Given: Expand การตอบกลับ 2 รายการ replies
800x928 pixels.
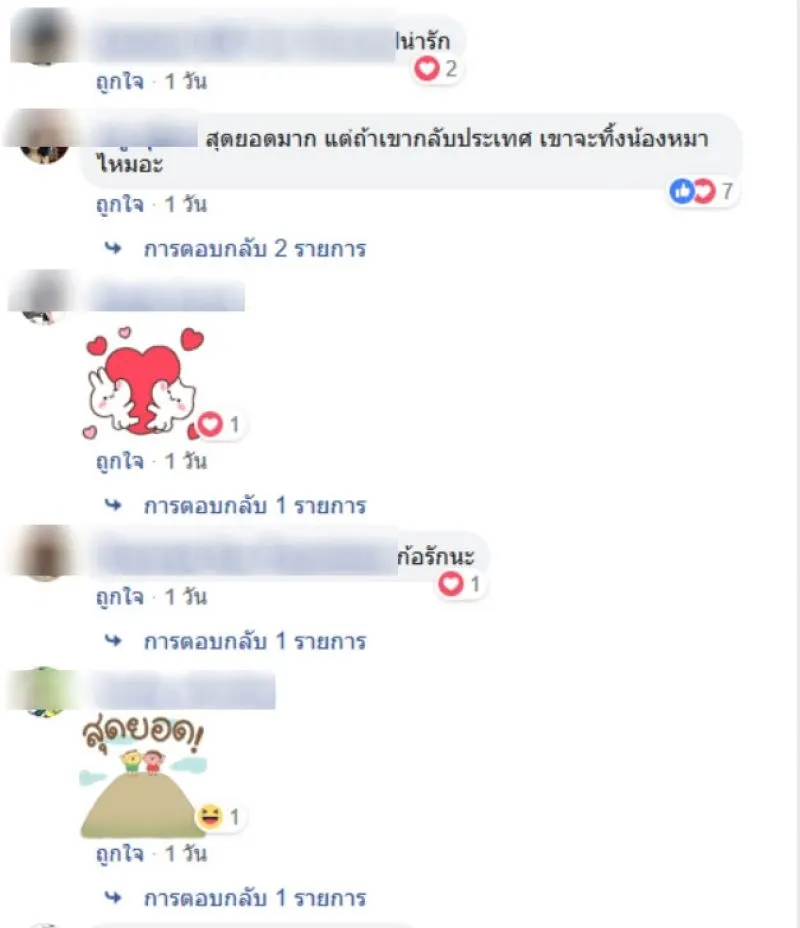Looking at the screenshot, I should (x=254, y=249).
